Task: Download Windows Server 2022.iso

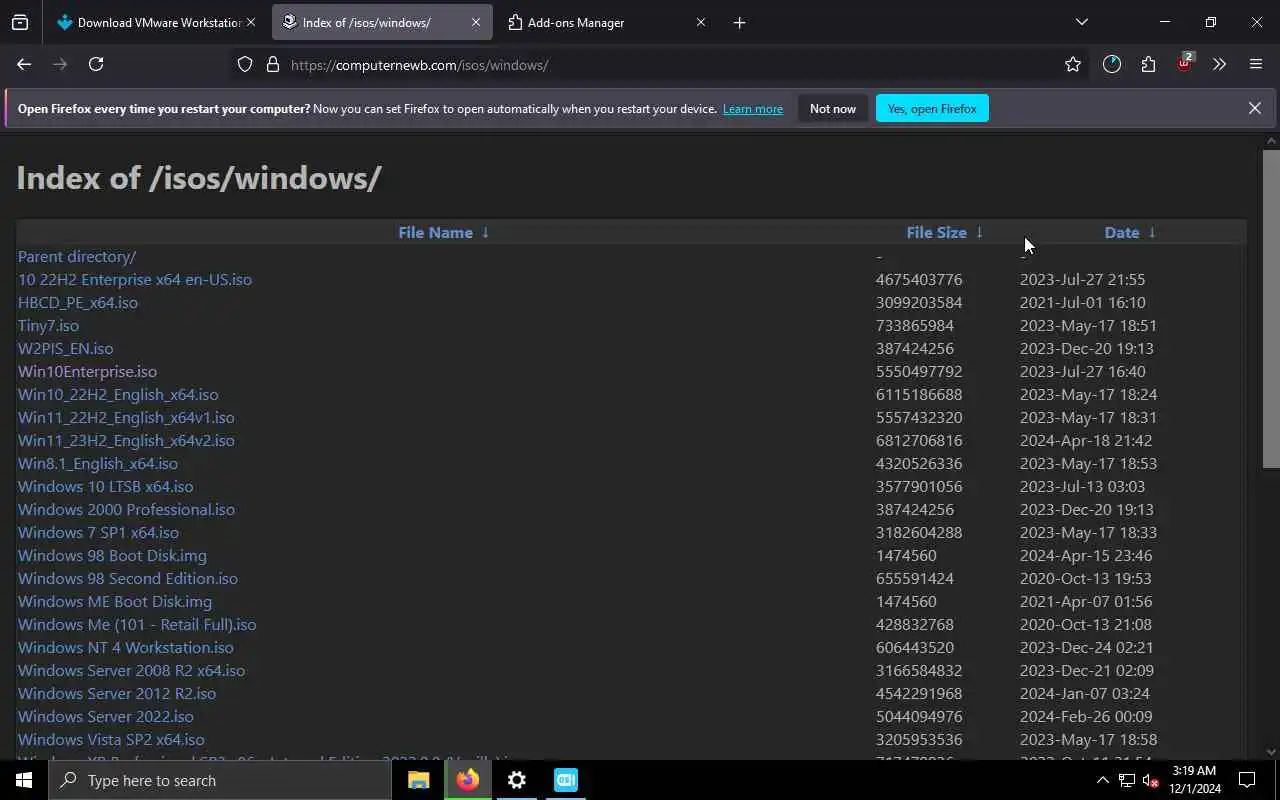Action: coord(106,716)
